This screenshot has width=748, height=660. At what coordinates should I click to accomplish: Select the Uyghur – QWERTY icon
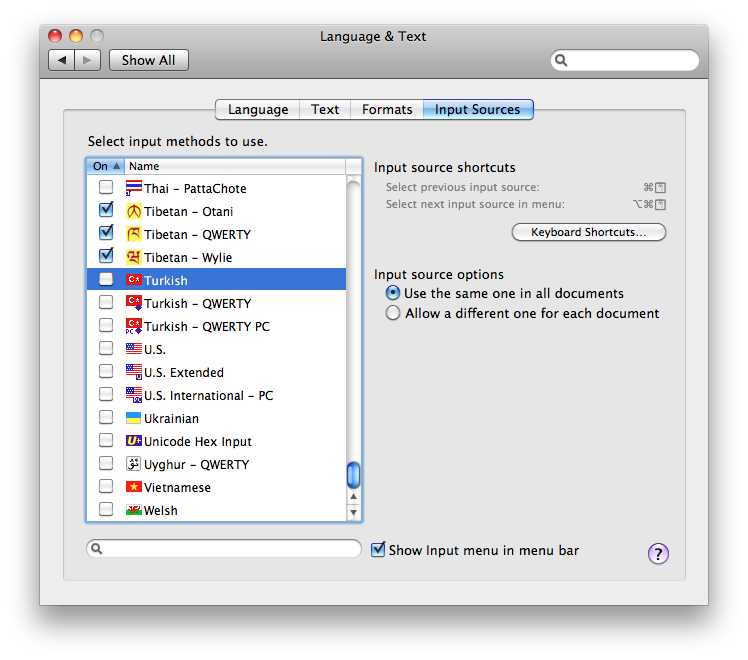pyautogui.click(x=134, y=465)
